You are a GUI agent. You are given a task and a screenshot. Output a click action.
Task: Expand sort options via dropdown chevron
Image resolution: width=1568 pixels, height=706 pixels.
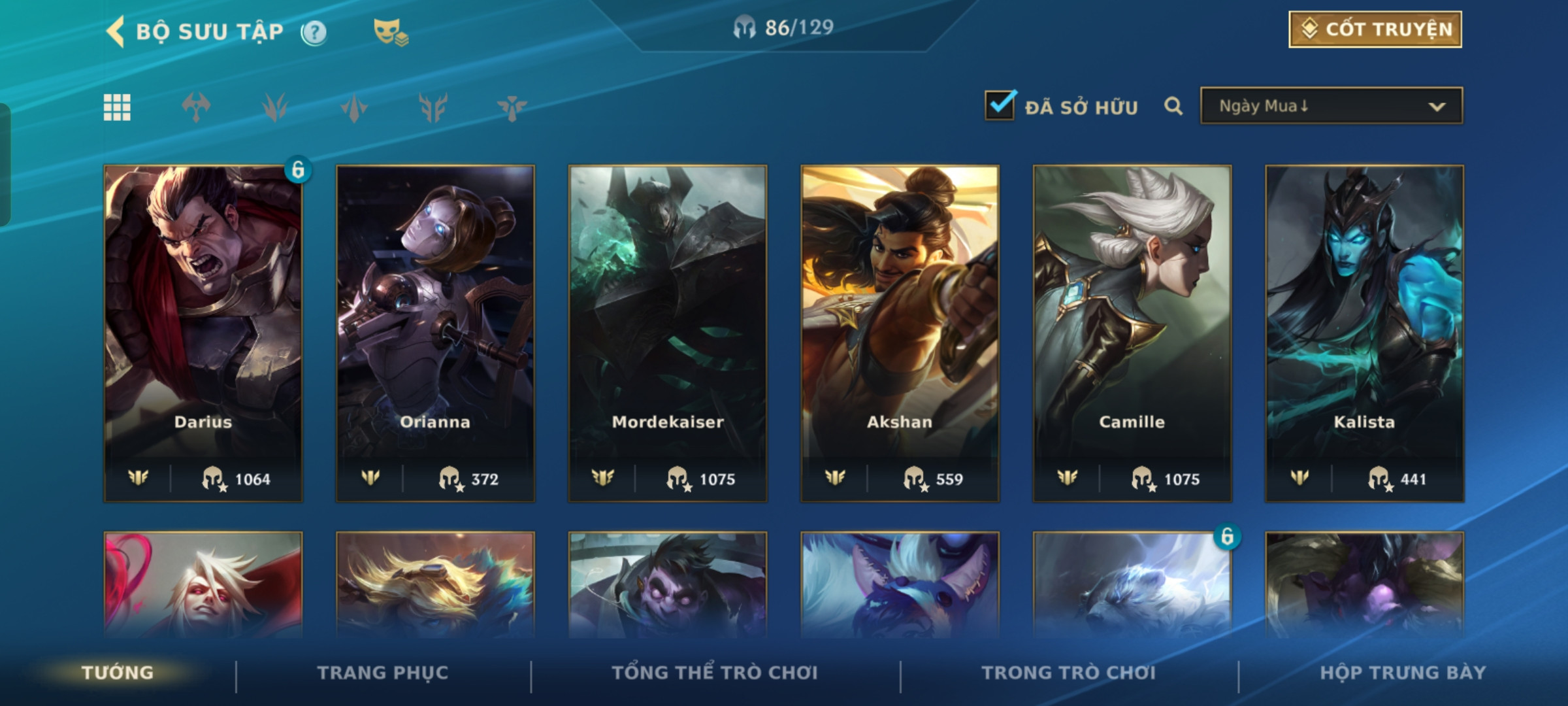(1437, 107)
